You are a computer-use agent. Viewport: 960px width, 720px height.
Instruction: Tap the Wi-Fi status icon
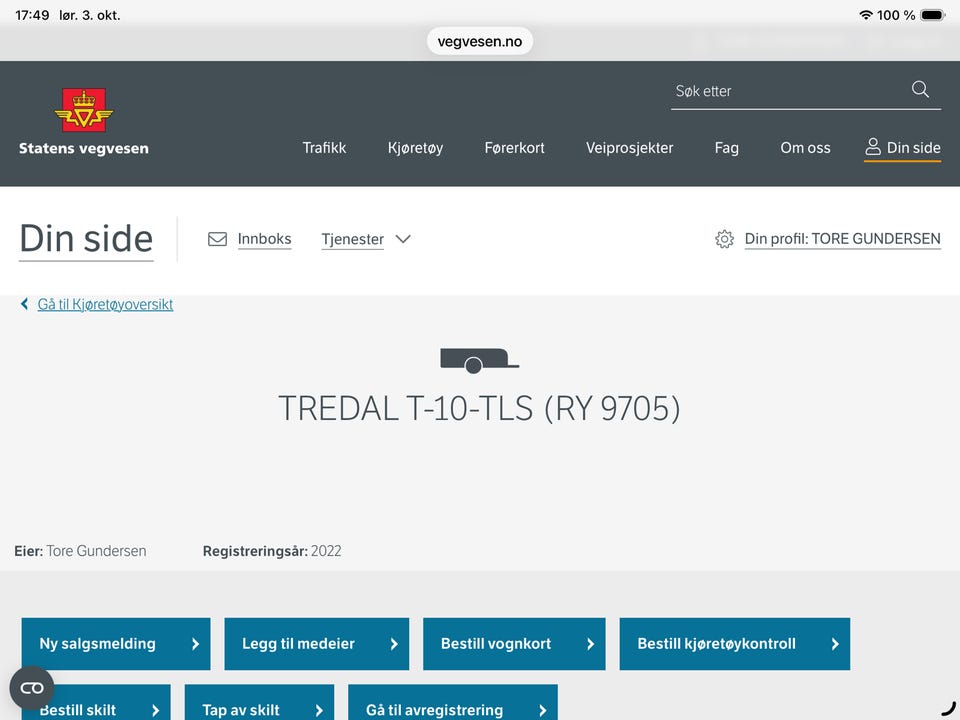pos(866,15)
